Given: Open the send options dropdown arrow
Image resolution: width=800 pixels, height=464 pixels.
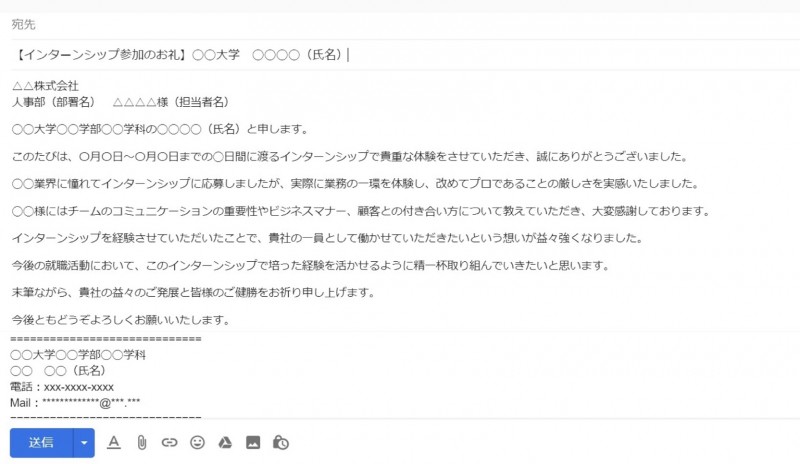Looking at the screenshot, I should (84, 443).
